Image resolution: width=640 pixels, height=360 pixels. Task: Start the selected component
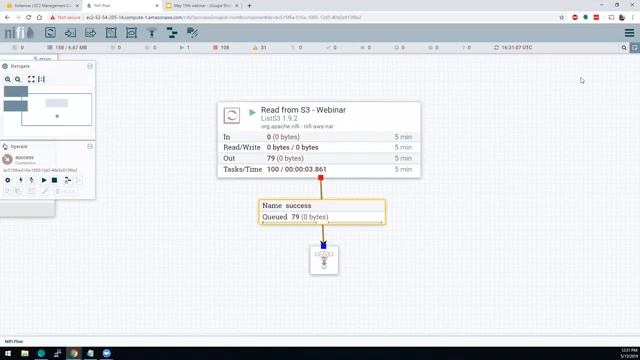click(x=44, y=180)
